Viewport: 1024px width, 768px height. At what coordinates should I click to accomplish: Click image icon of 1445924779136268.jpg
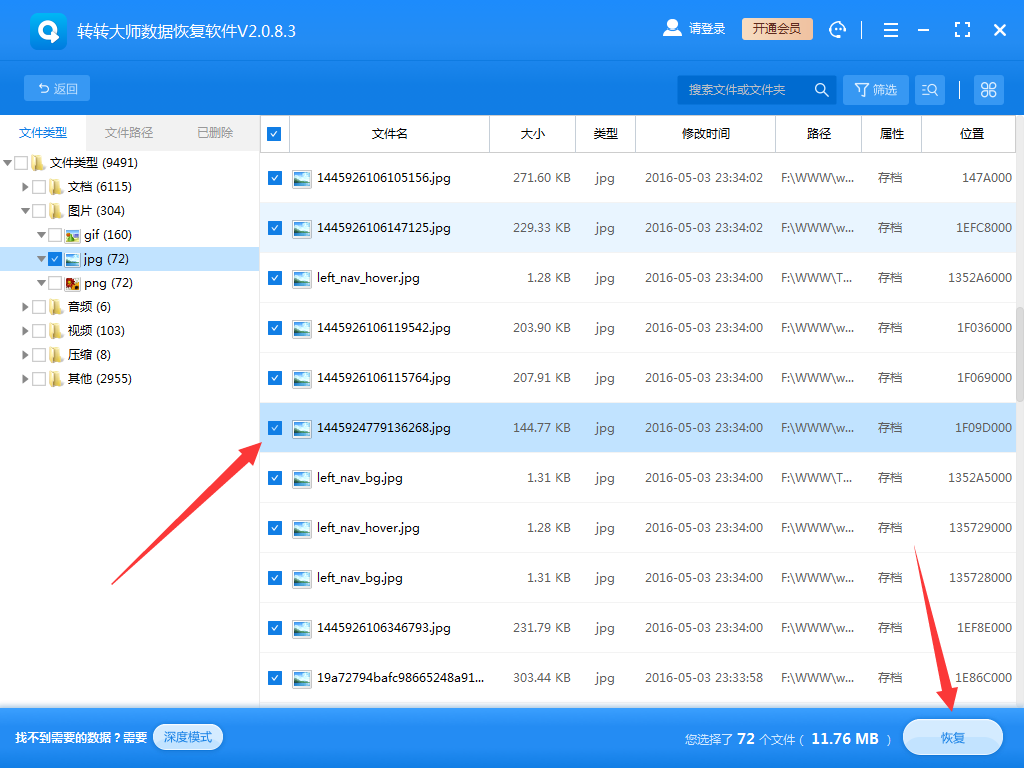coord(301,428)
